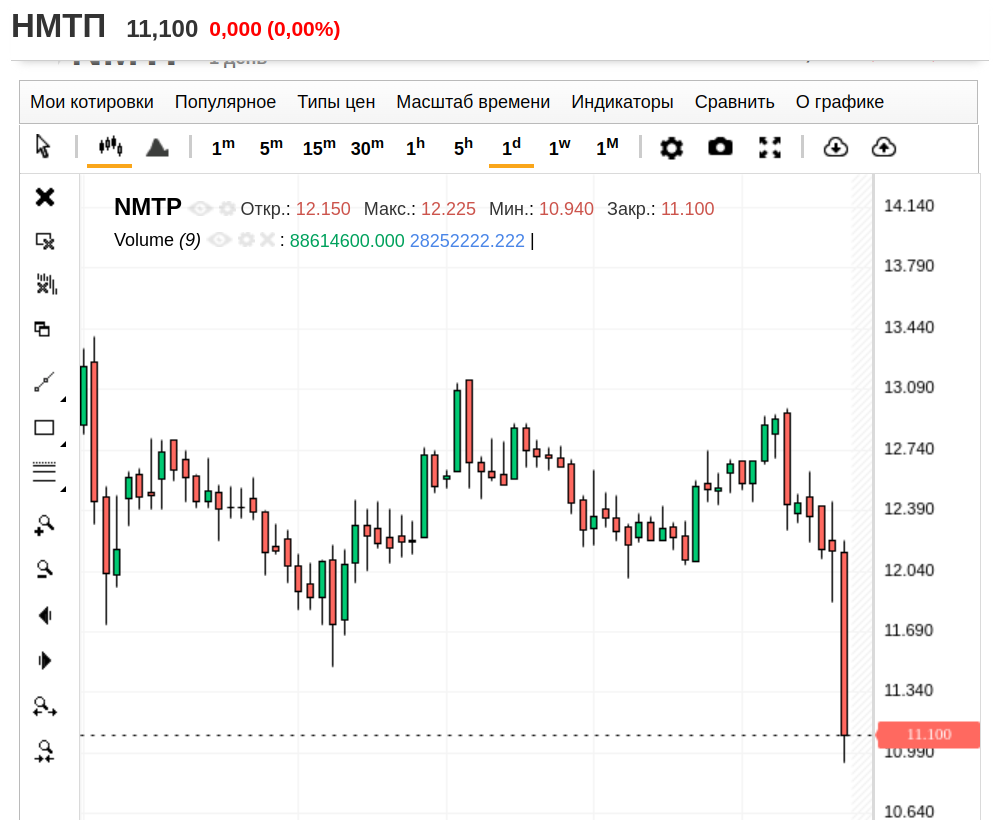Click the overlapping squares icon in sidebar

click(x=43, y=329)
